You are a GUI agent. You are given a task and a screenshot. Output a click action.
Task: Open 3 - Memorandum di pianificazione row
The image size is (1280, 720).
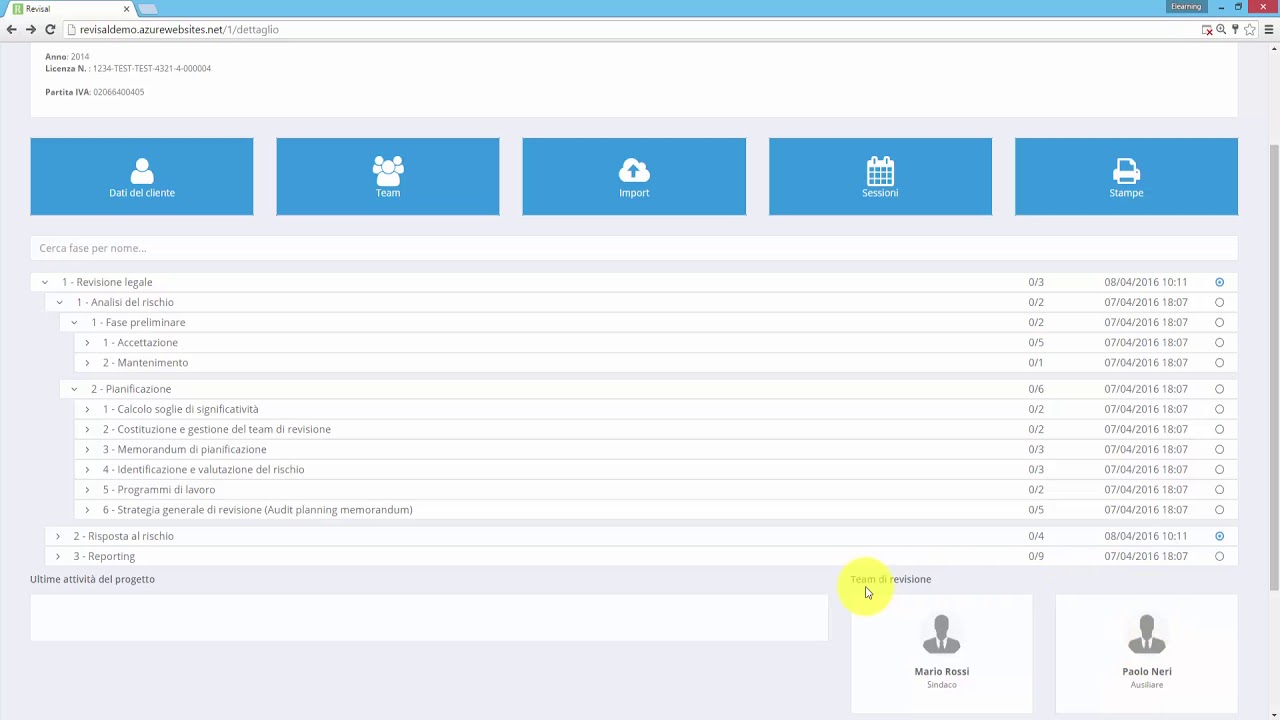coord(656,449)
